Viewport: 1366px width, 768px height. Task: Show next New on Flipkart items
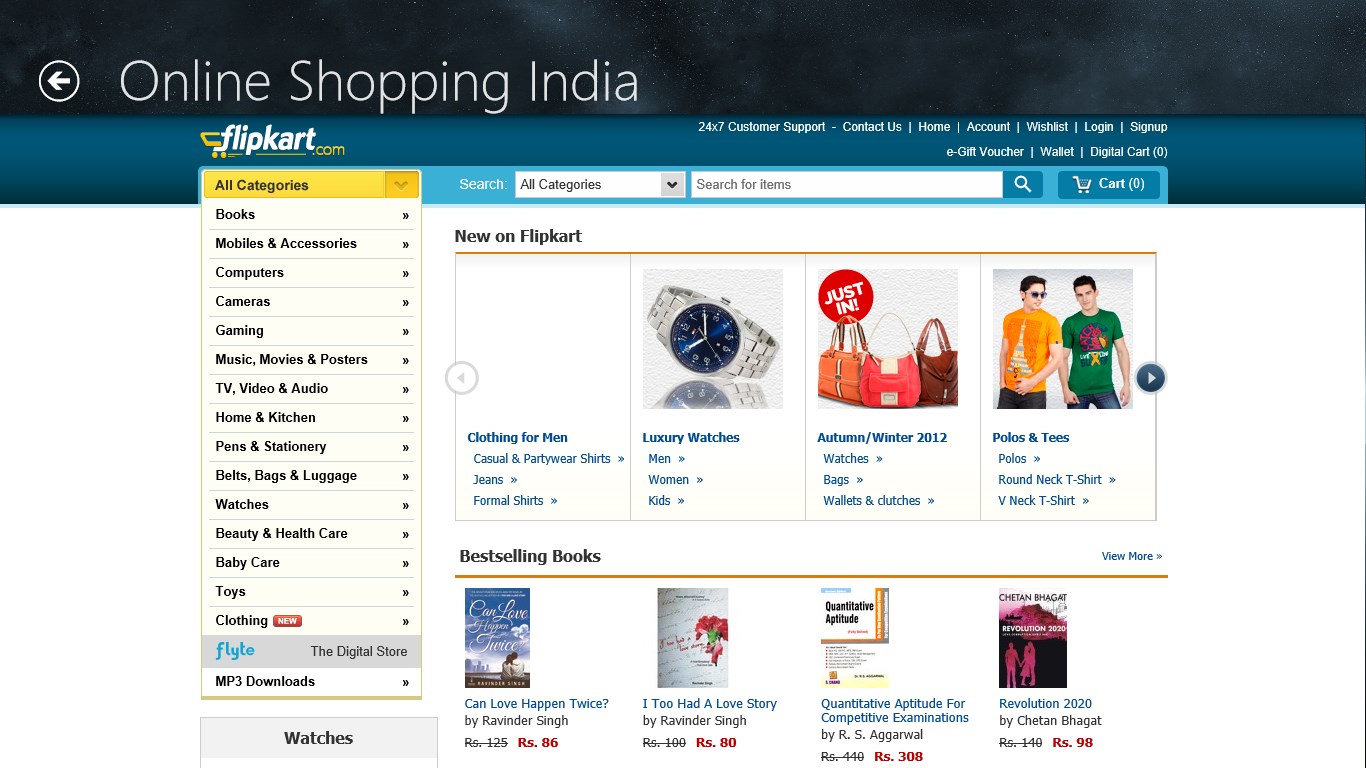(1151, 378)
